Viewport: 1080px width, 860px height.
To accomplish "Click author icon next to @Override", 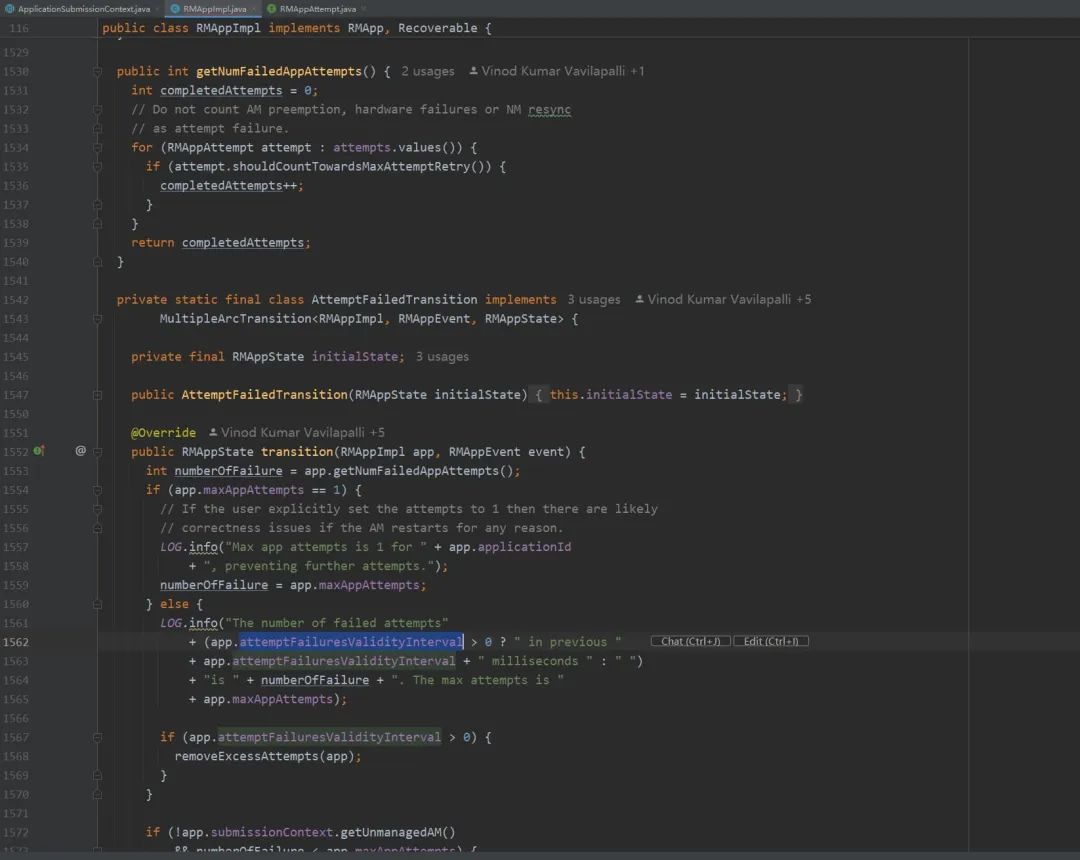I will 213,432.
